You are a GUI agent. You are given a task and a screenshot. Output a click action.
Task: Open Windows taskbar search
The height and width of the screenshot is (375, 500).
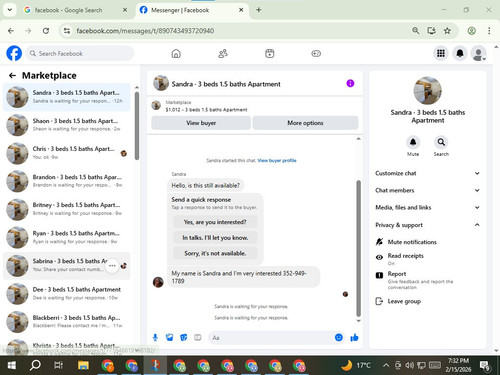tap(35, 365)
